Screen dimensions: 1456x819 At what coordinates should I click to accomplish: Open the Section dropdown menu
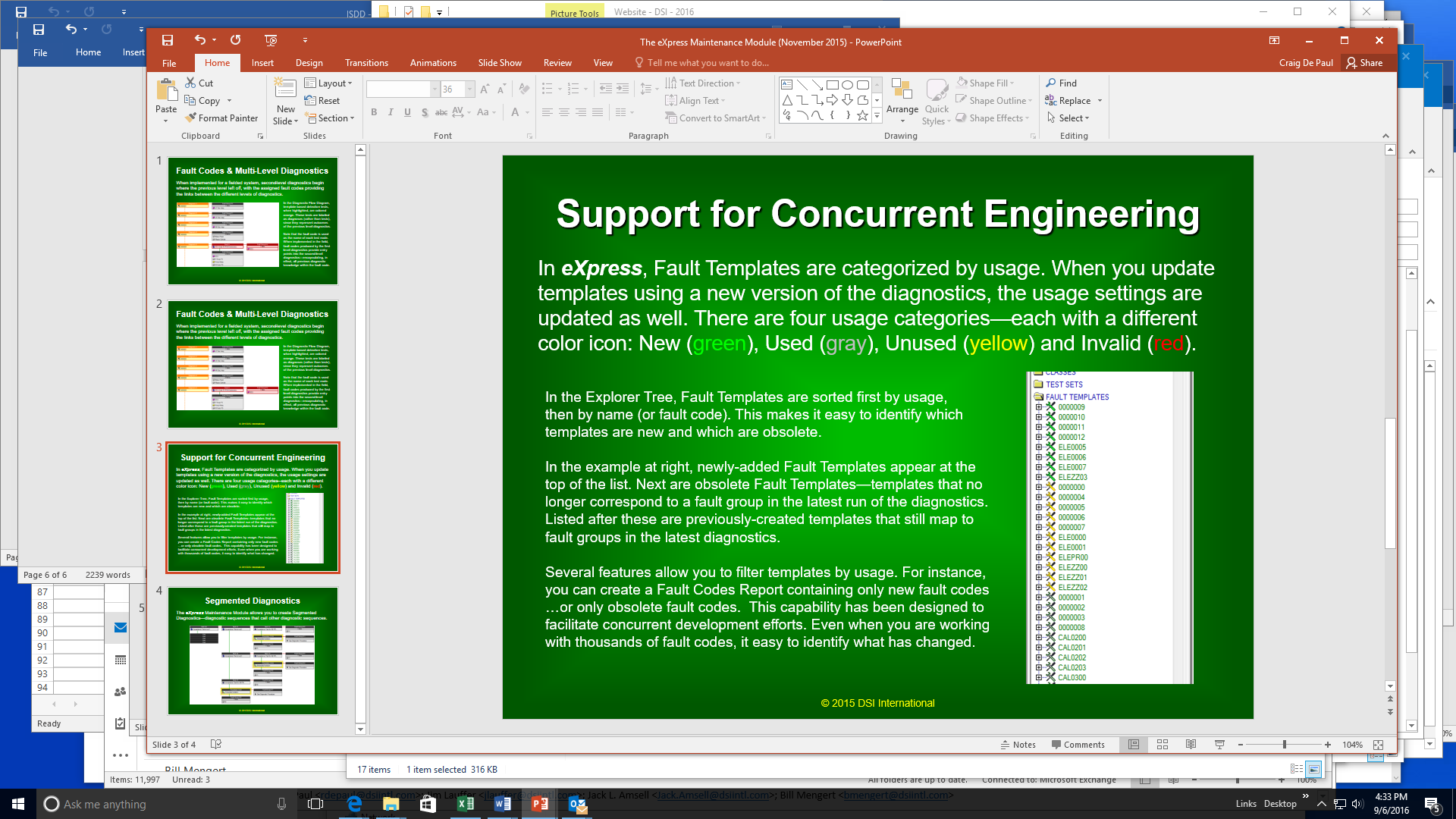coord(330,118)
